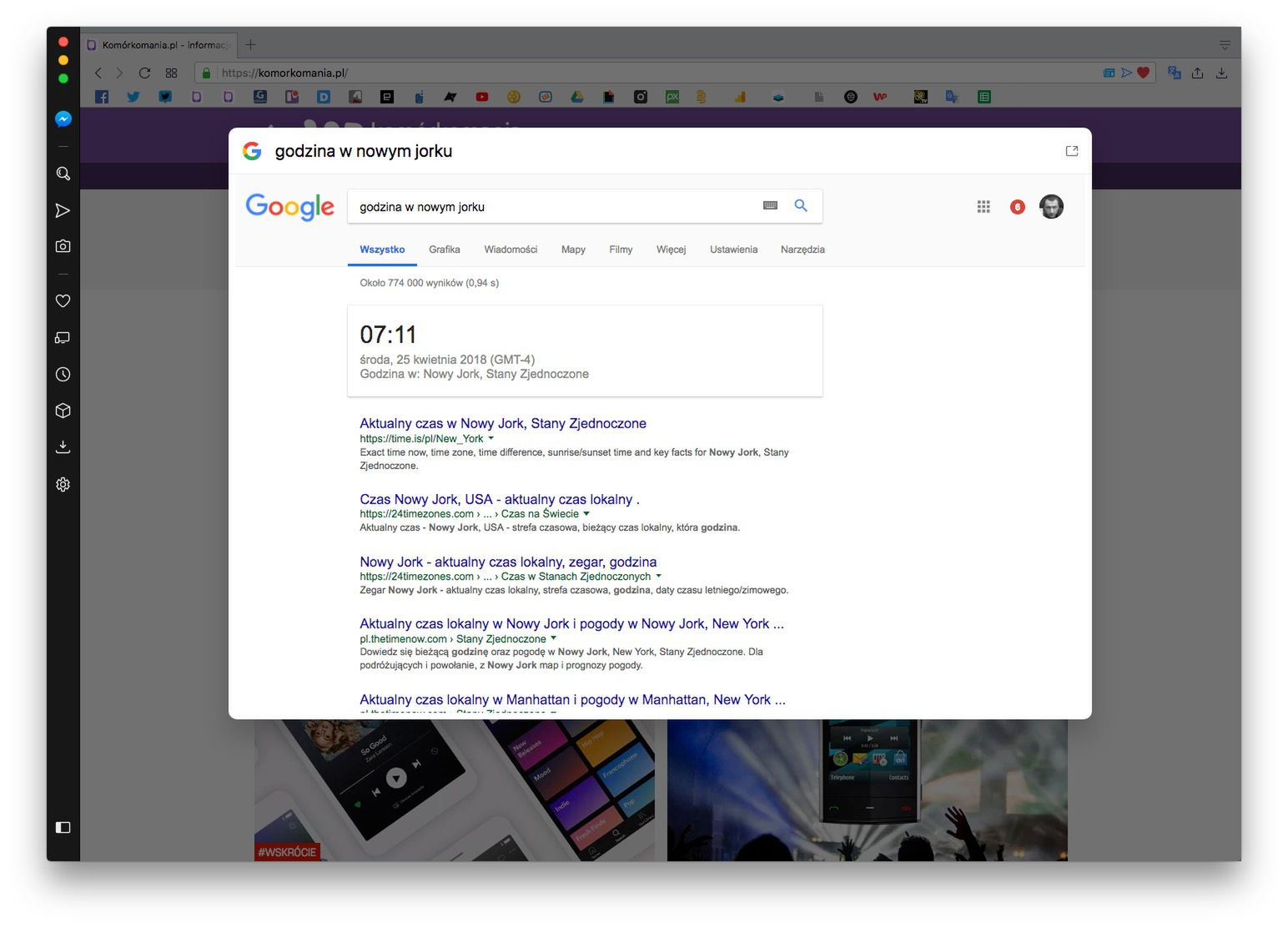Screen dimensions: 1288x928
Task: Click the share upload toolbar icon
Action: pyautogui.click(x=1197, y=73)
